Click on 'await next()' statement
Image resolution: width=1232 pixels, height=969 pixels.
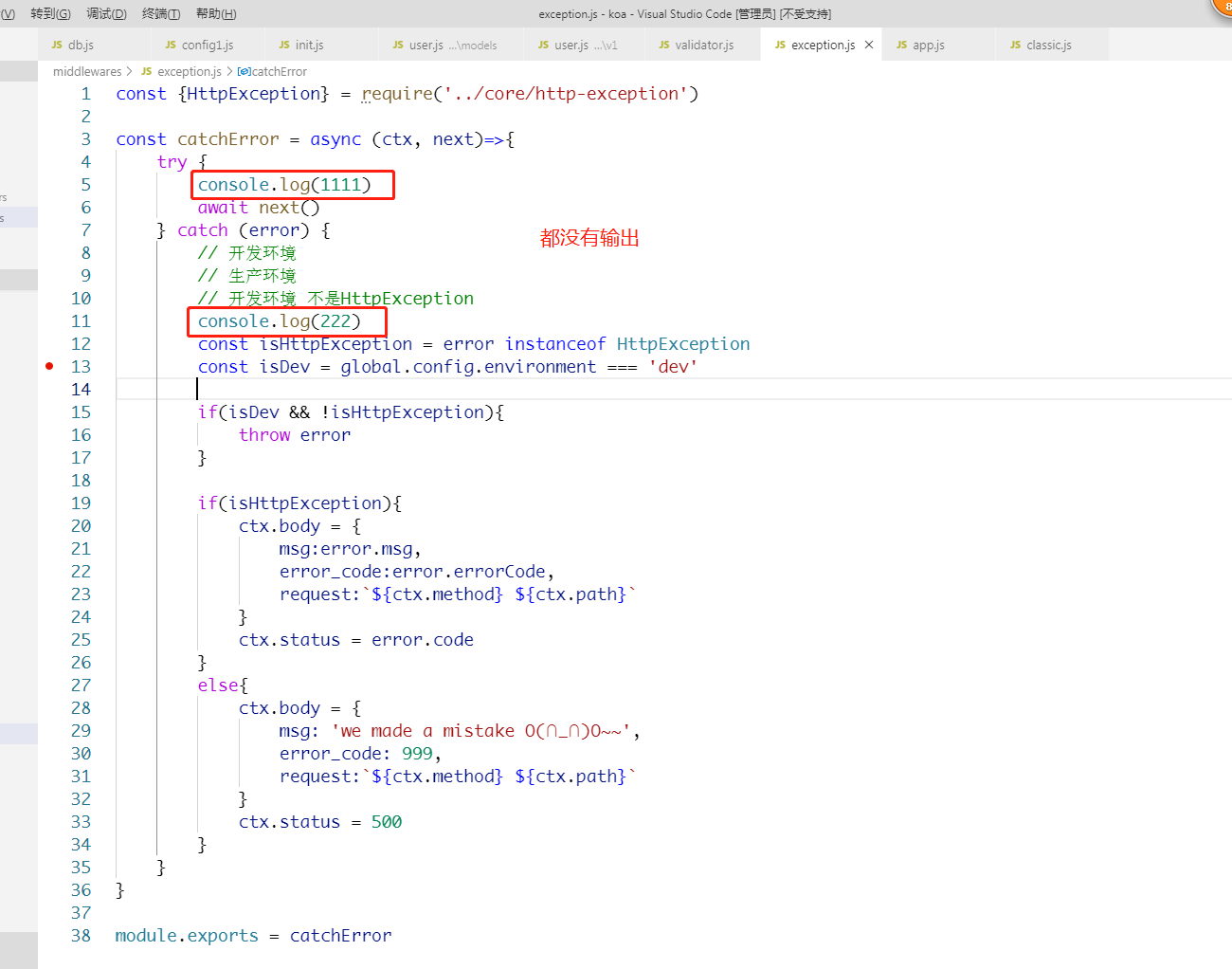(259, 208)
